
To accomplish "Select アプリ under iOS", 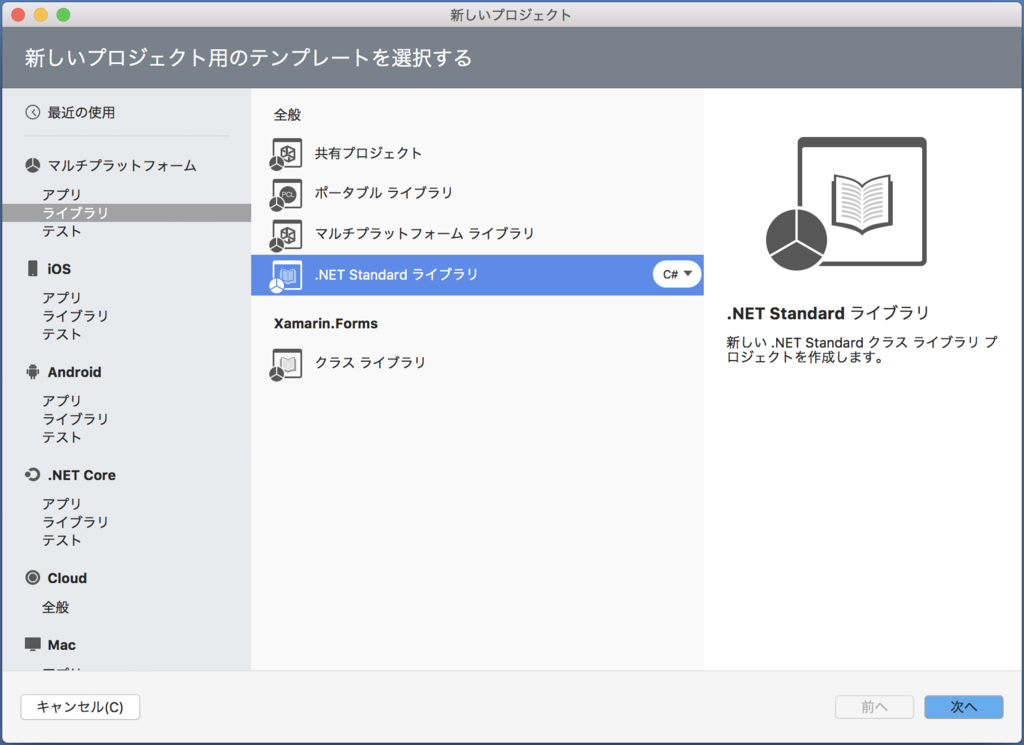I will point(62,298).
